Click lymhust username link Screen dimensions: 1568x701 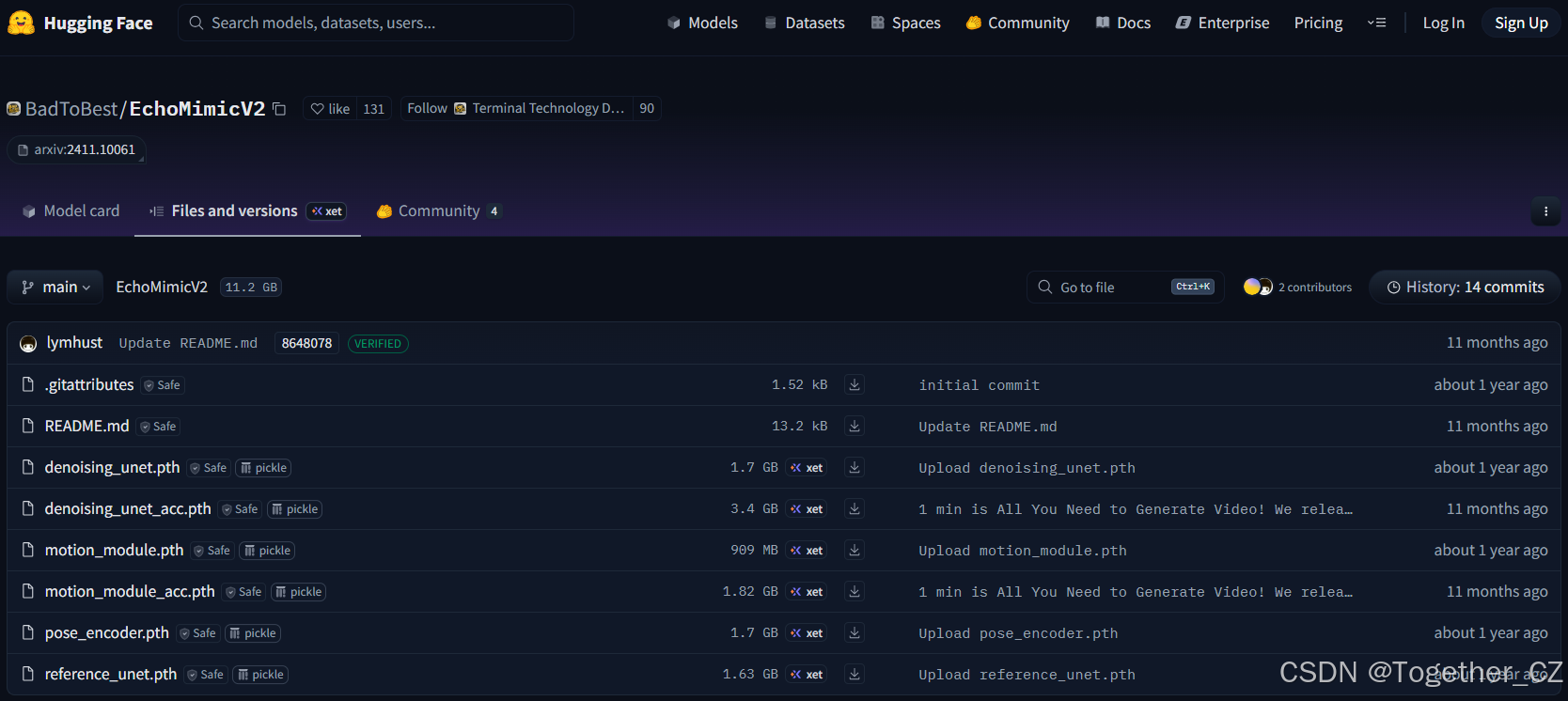coord(74,343)
